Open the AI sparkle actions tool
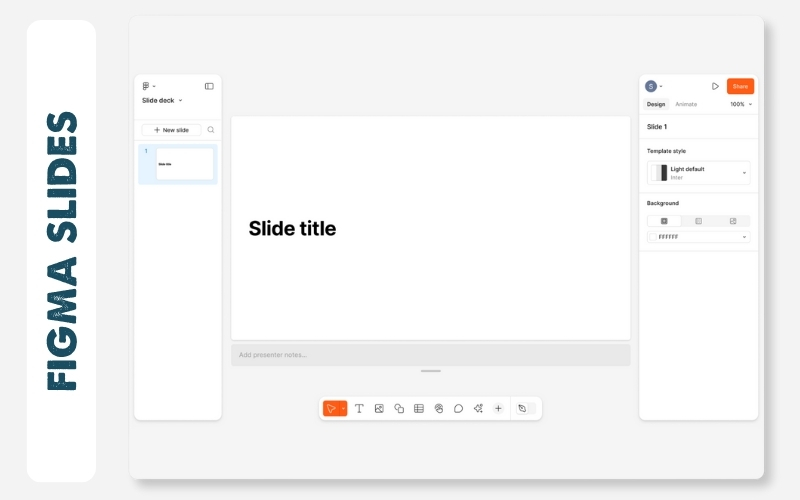 (478, 409)
